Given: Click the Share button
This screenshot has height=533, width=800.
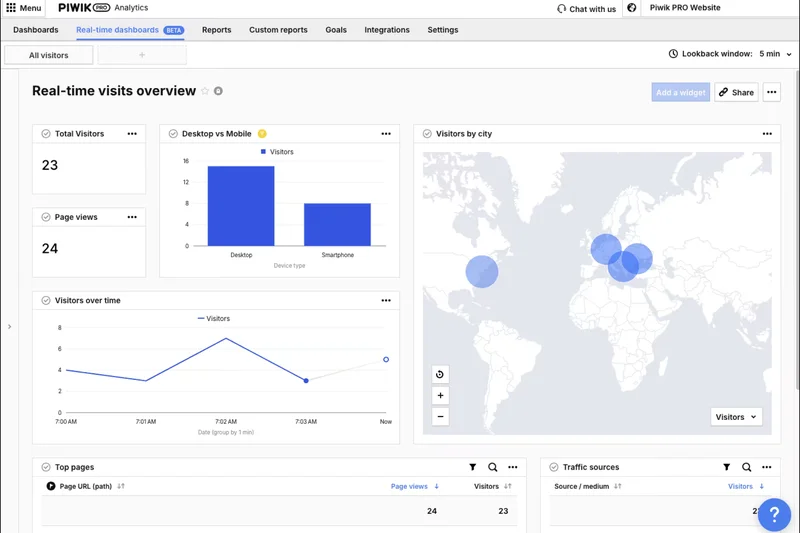Looking at the screenshot, I should (736, 92).
